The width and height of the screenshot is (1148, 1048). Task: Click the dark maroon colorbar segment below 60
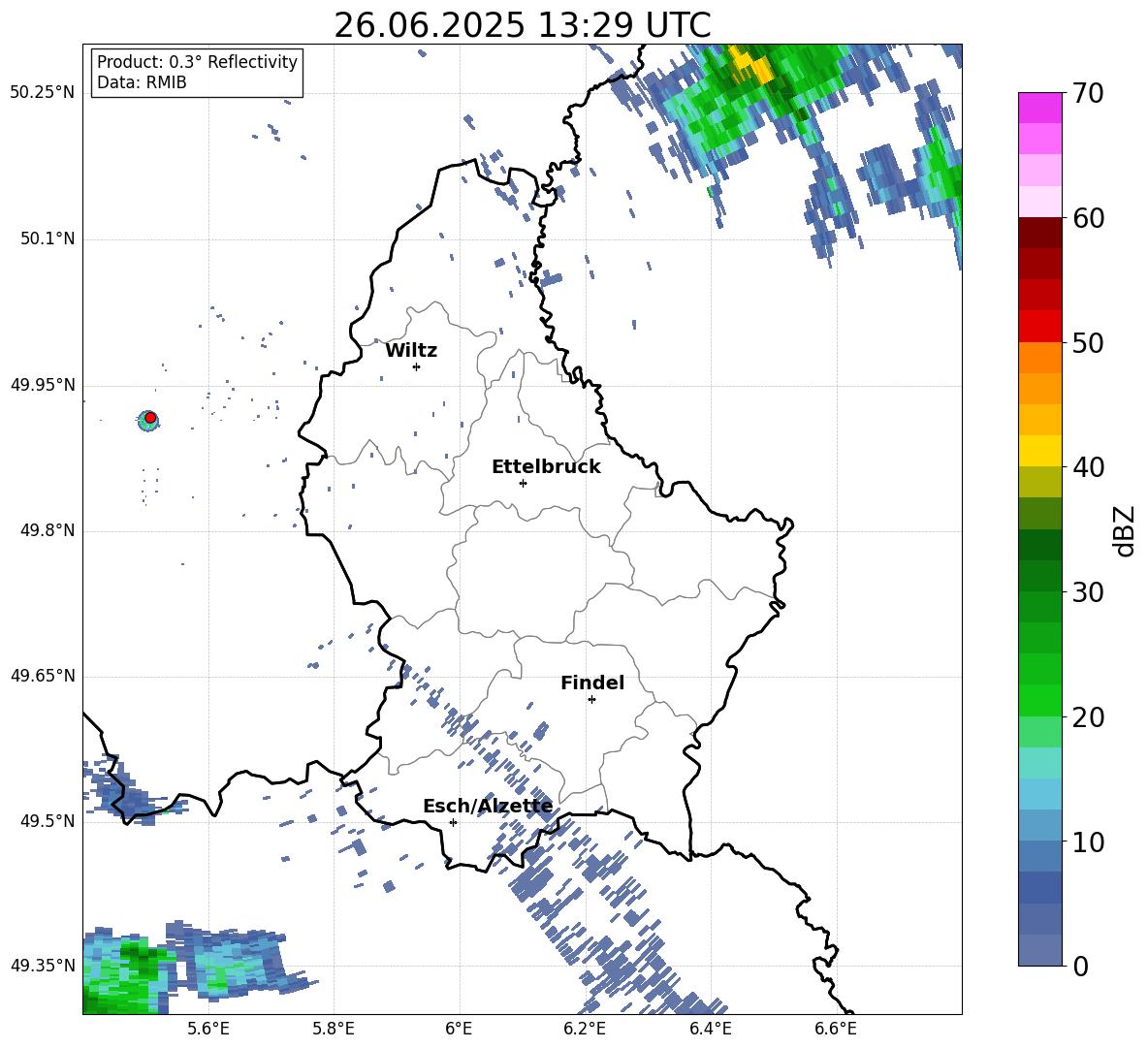coord(1039,233)
